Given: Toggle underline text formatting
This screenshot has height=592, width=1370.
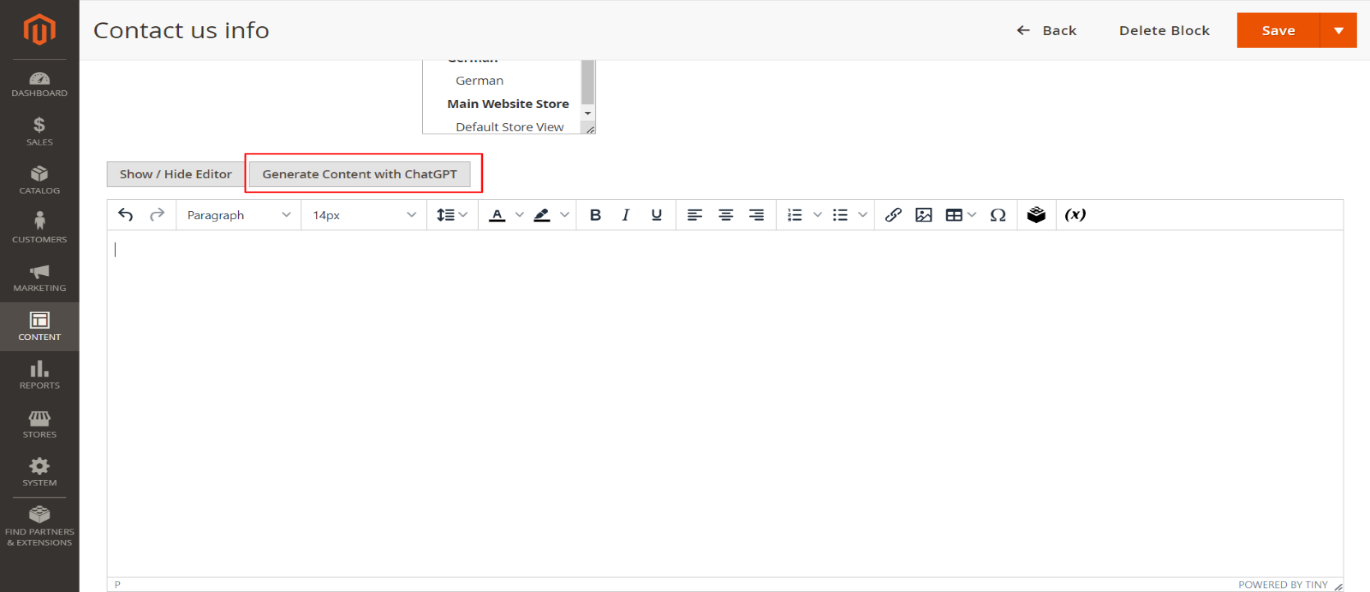Looking at the screenshot, I should [x=656, y=215].
